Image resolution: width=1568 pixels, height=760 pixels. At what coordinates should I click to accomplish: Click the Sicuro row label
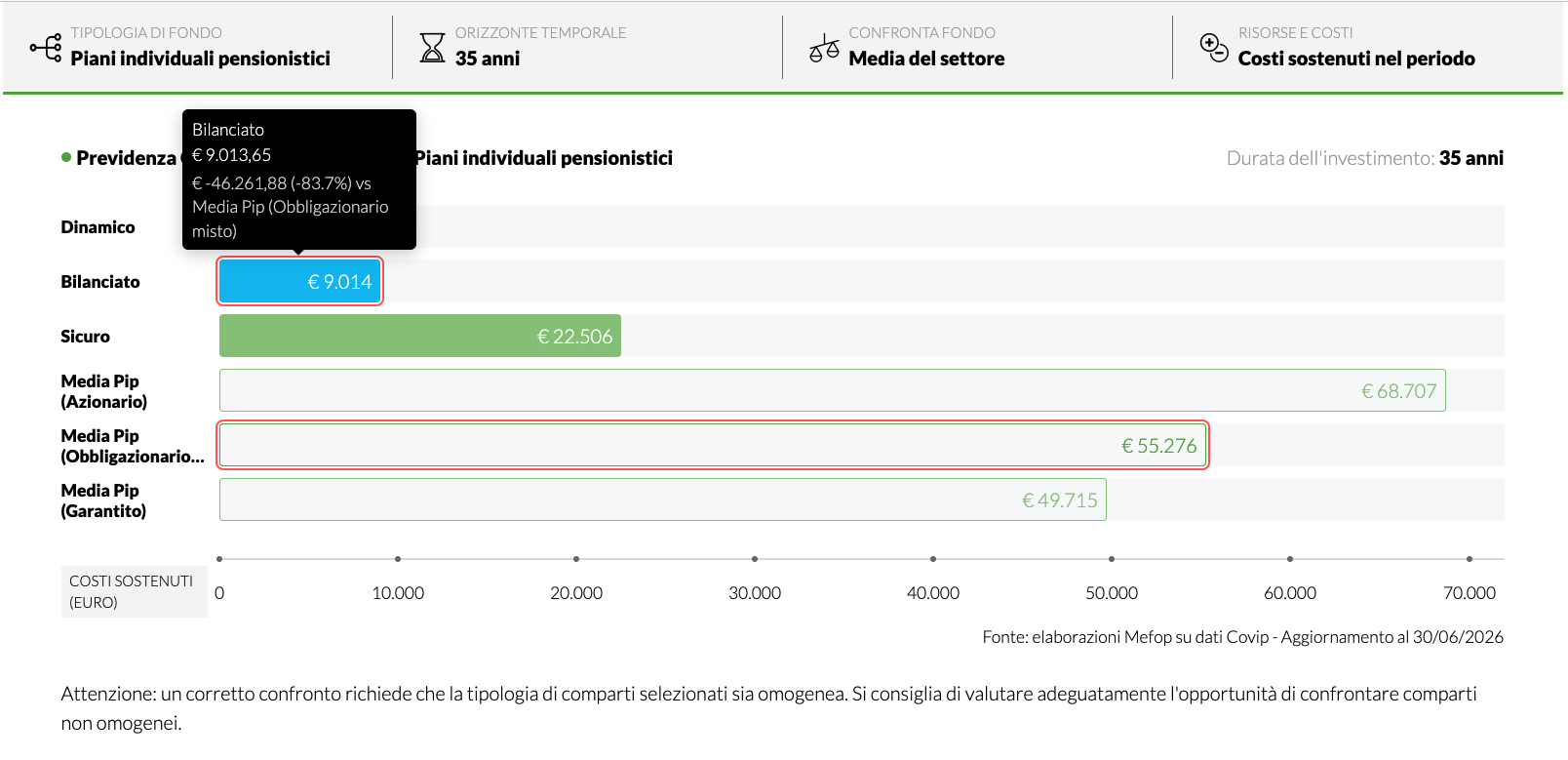(x=86, y=336)
